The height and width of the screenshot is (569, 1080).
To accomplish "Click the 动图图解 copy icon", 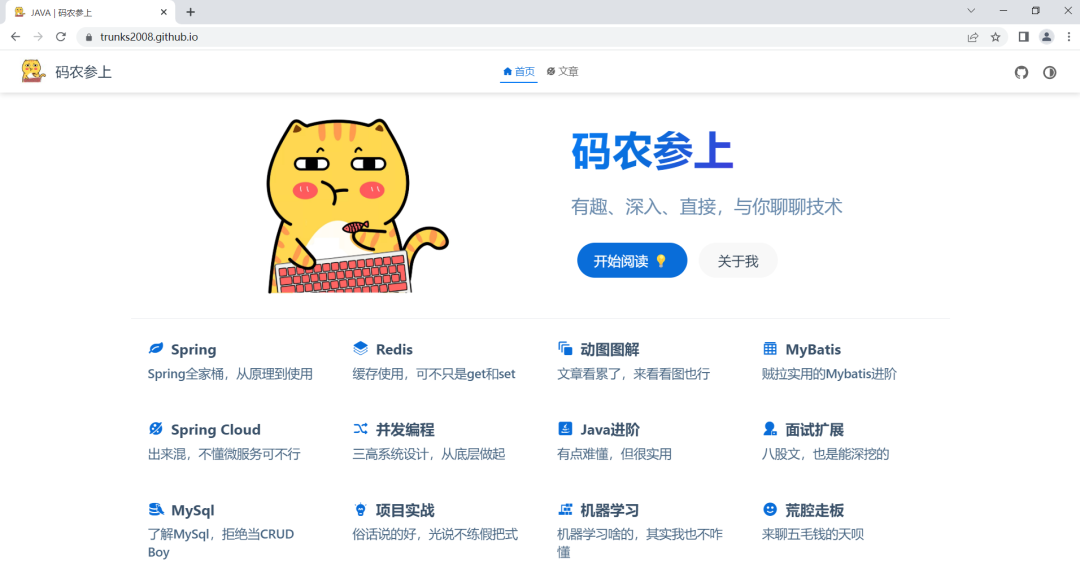I will [x=565, y=349].
